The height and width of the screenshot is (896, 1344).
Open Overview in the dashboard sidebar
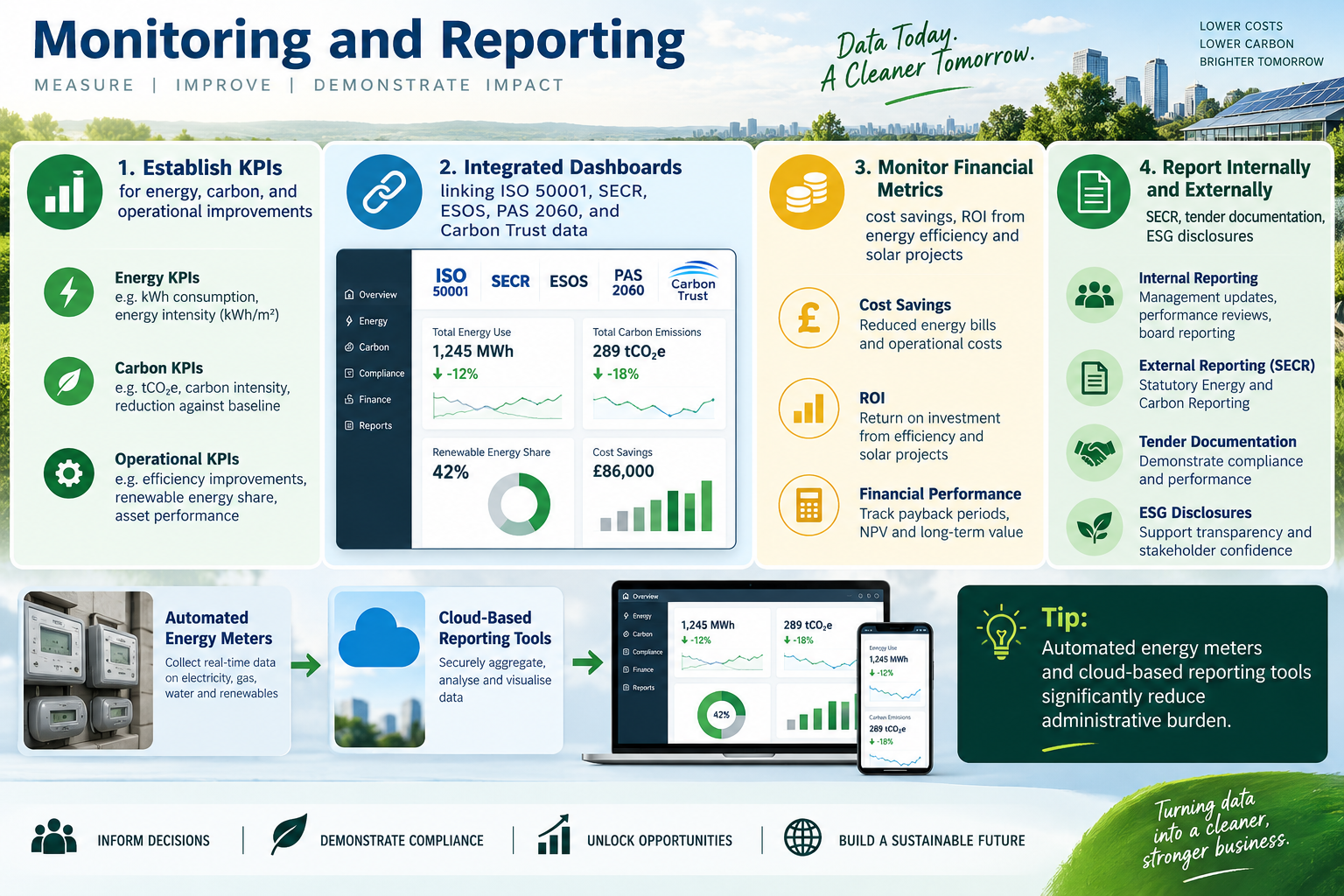[x=371, y=295]
